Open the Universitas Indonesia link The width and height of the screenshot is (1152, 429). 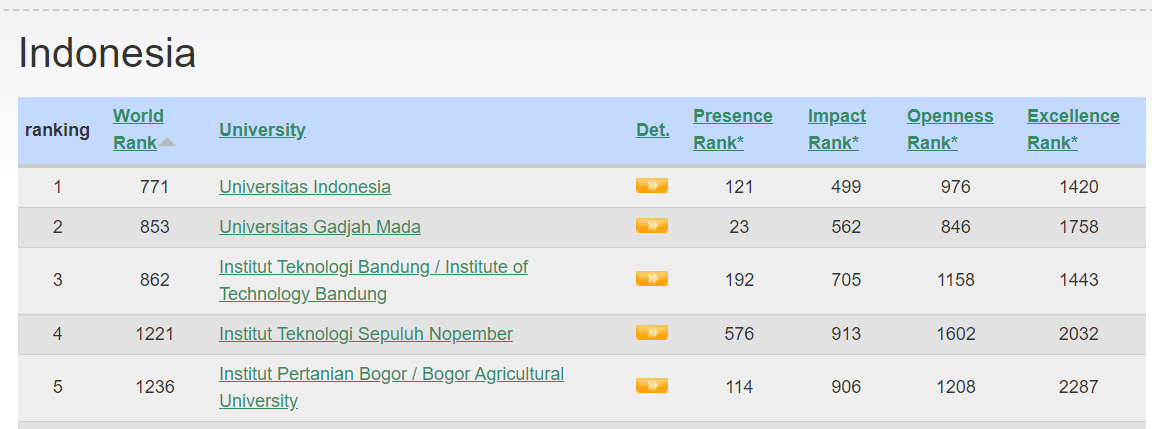coord(305,187)
